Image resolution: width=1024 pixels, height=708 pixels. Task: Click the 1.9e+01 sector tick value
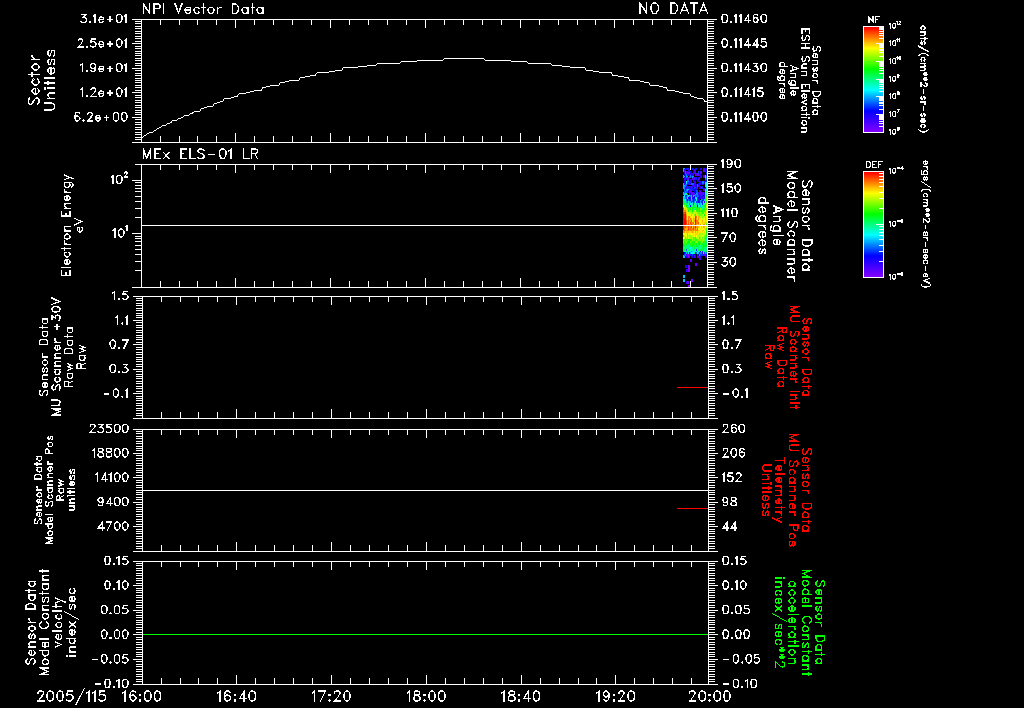click(x=103, y=68)
